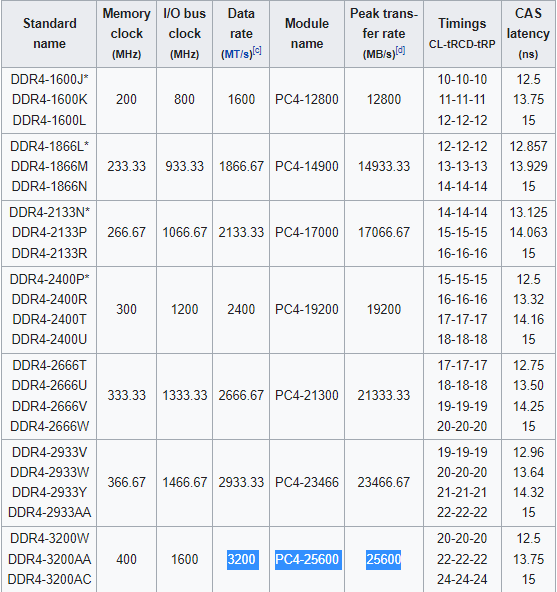Click the PC4-19200 module name

[307, 310]
